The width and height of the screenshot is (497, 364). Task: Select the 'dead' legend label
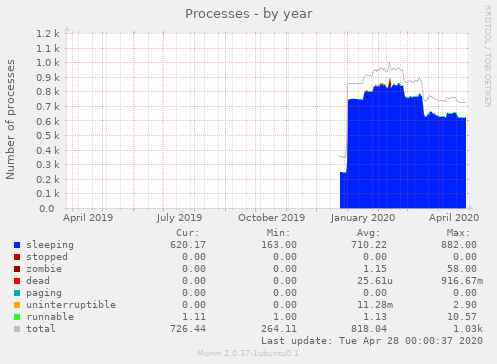point(38,281)
